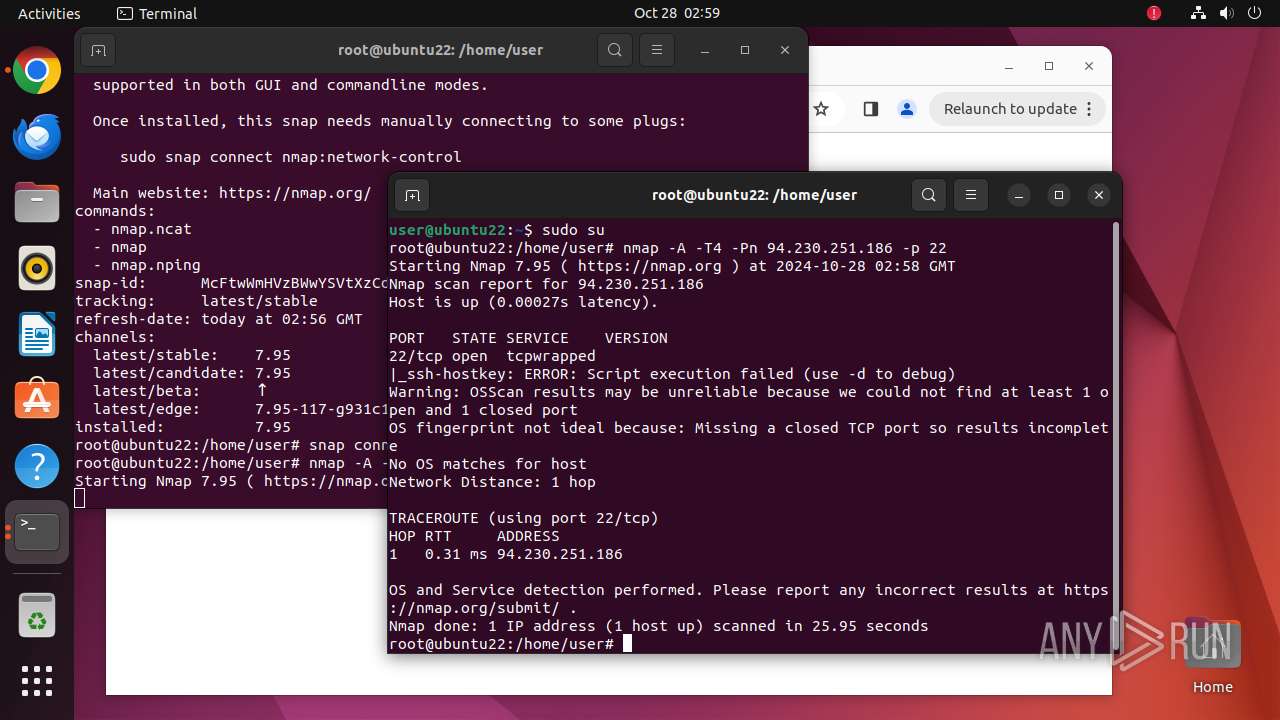Click 'Host is up (0.00027s latency)' line
Image resolution: width=1280 pixels, height=720 pixels.
[x=524, y=302]
